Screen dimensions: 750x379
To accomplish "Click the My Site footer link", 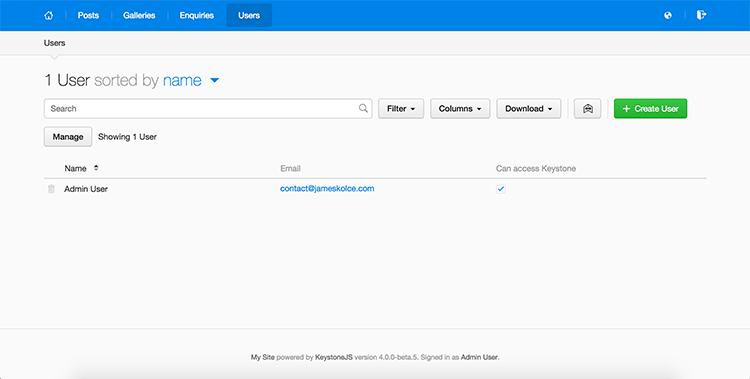I will pos(263,357).
